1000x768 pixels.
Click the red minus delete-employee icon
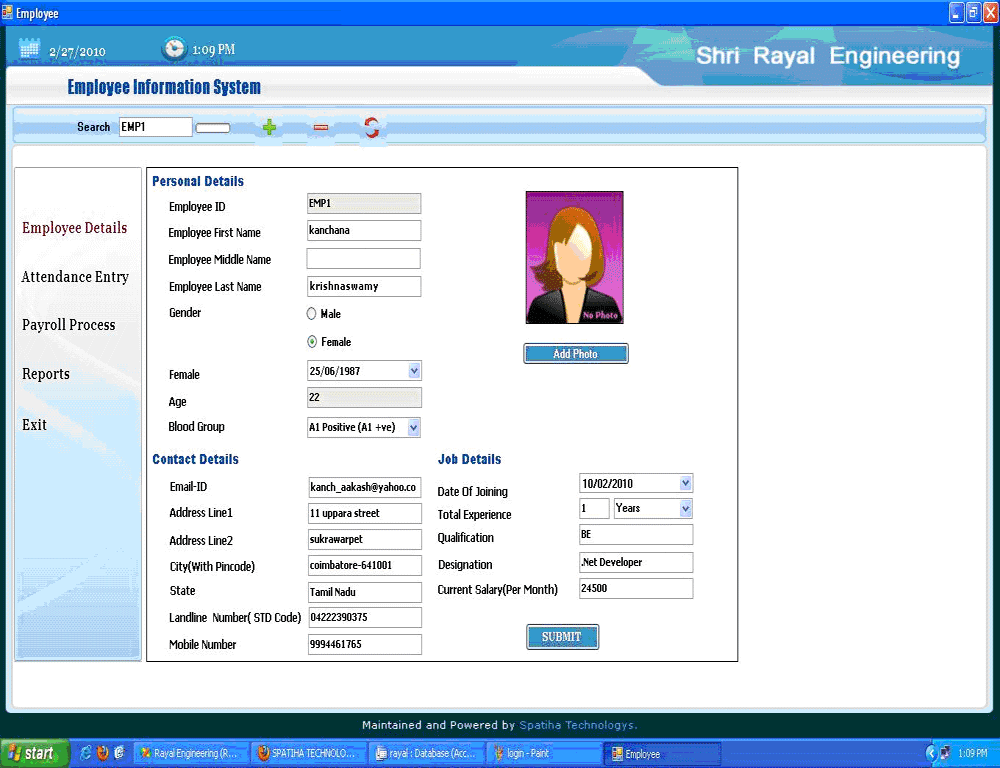point(321,128)
